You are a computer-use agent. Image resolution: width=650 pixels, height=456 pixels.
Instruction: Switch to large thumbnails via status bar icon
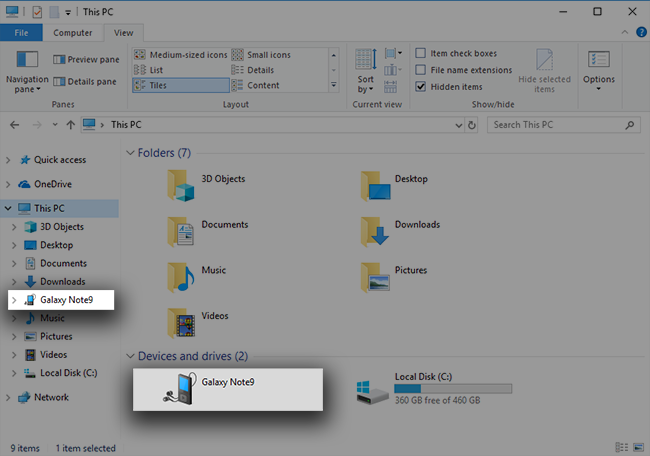[638, 447]
